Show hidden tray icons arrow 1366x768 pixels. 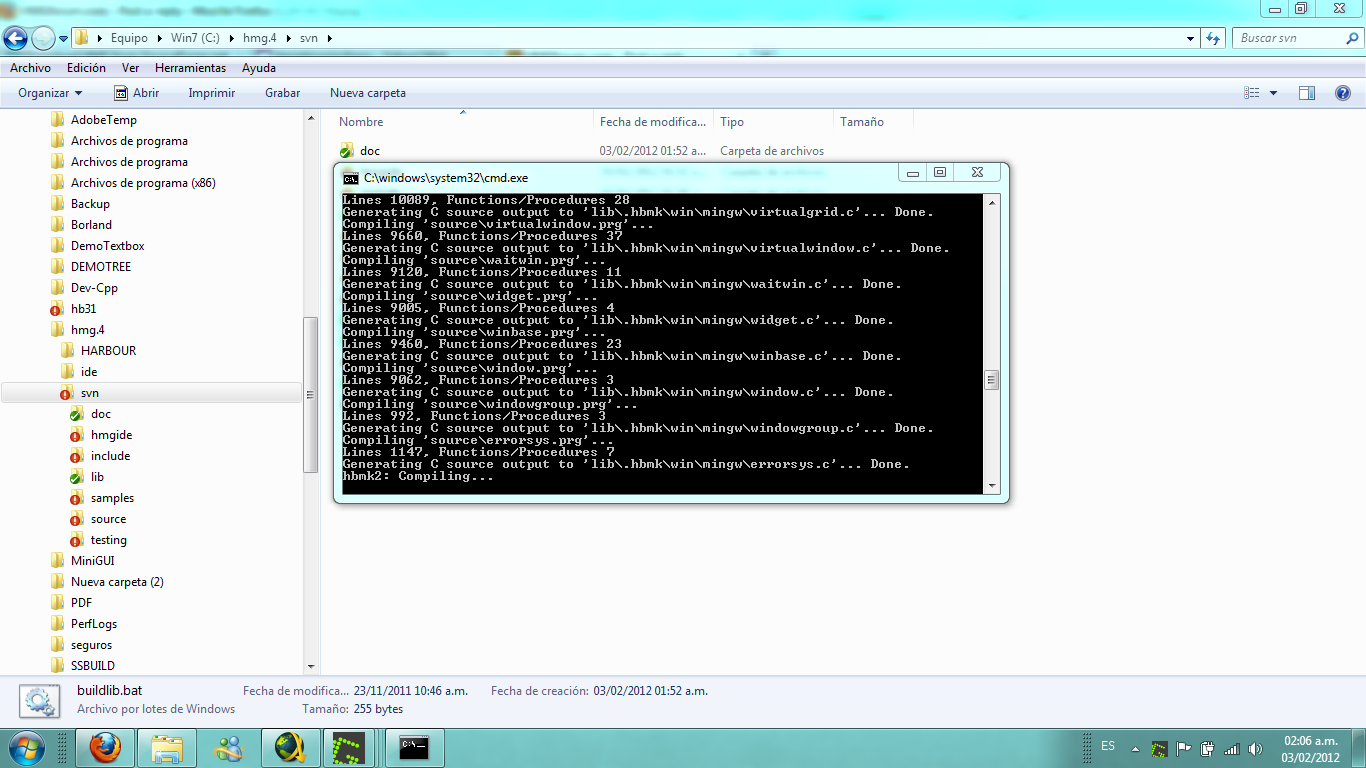1135,748
